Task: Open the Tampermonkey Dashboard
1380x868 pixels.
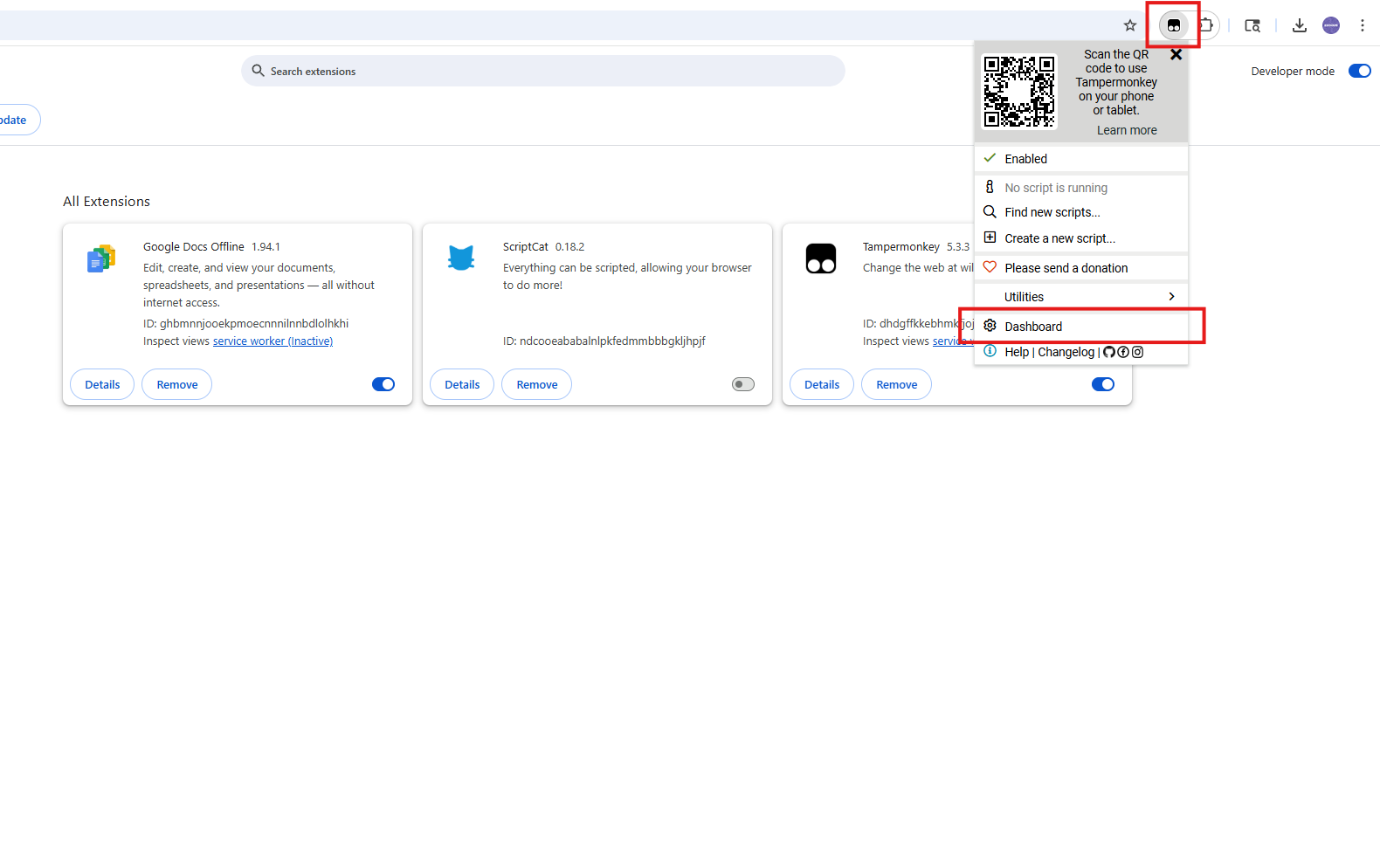Action: [1081, 327]
